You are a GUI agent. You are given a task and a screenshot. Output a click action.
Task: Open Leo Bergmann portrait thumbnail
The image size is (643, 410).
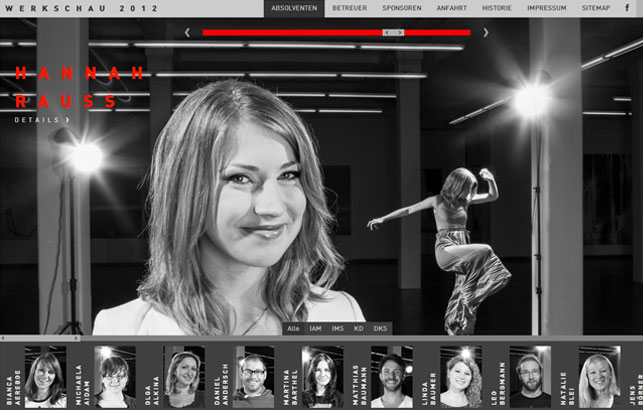(x=531, y=377)
